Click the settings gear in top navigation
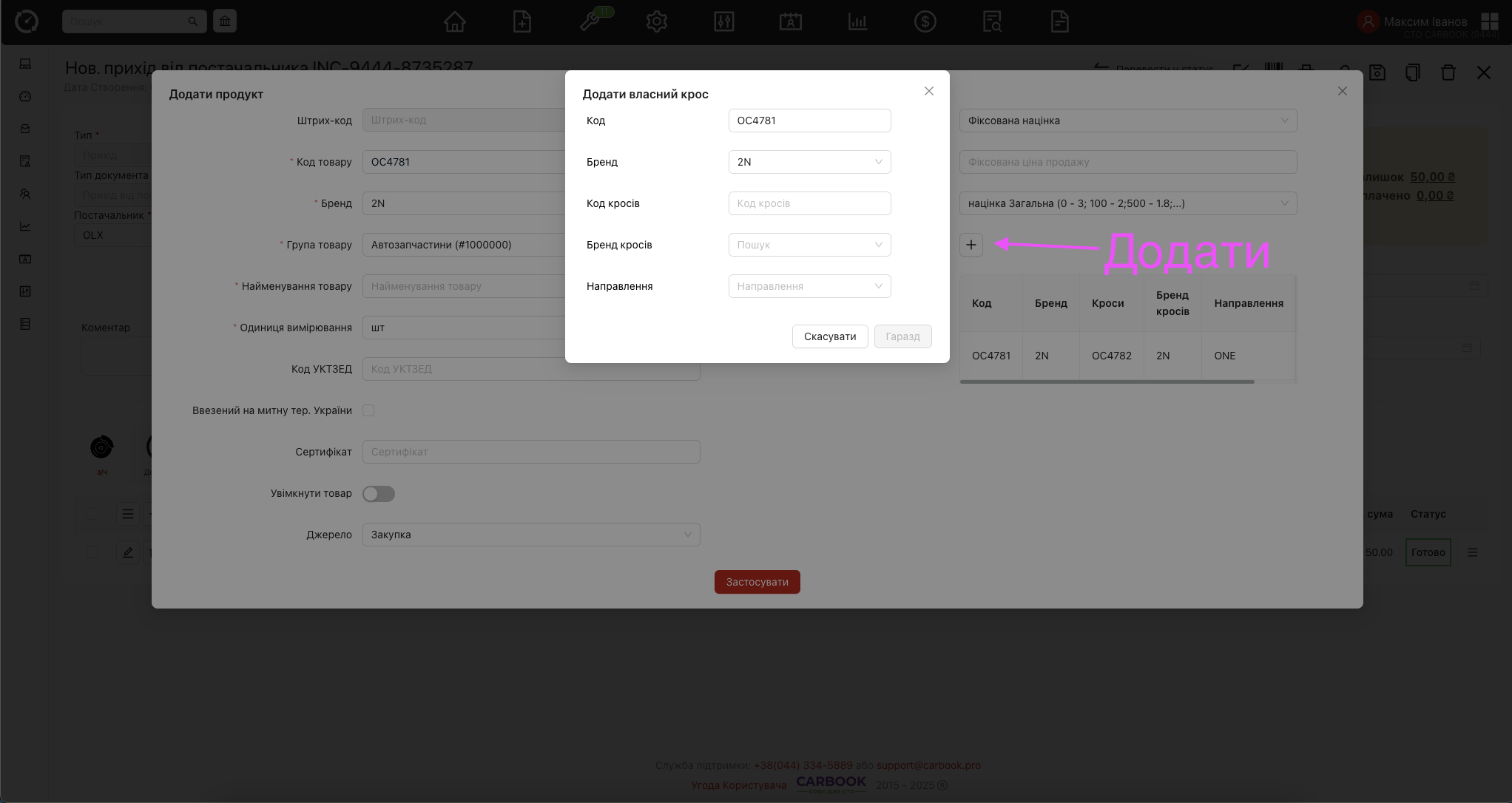Viewport: 1512px width, 803px height. 656,21
